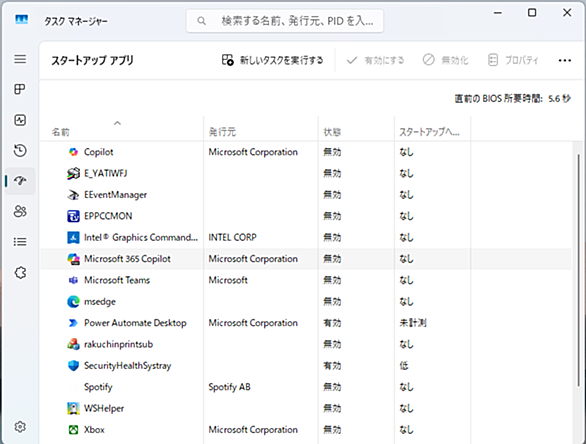Open the App history page icon
Screen dimensions: 586x444
(x=20, y=150)
